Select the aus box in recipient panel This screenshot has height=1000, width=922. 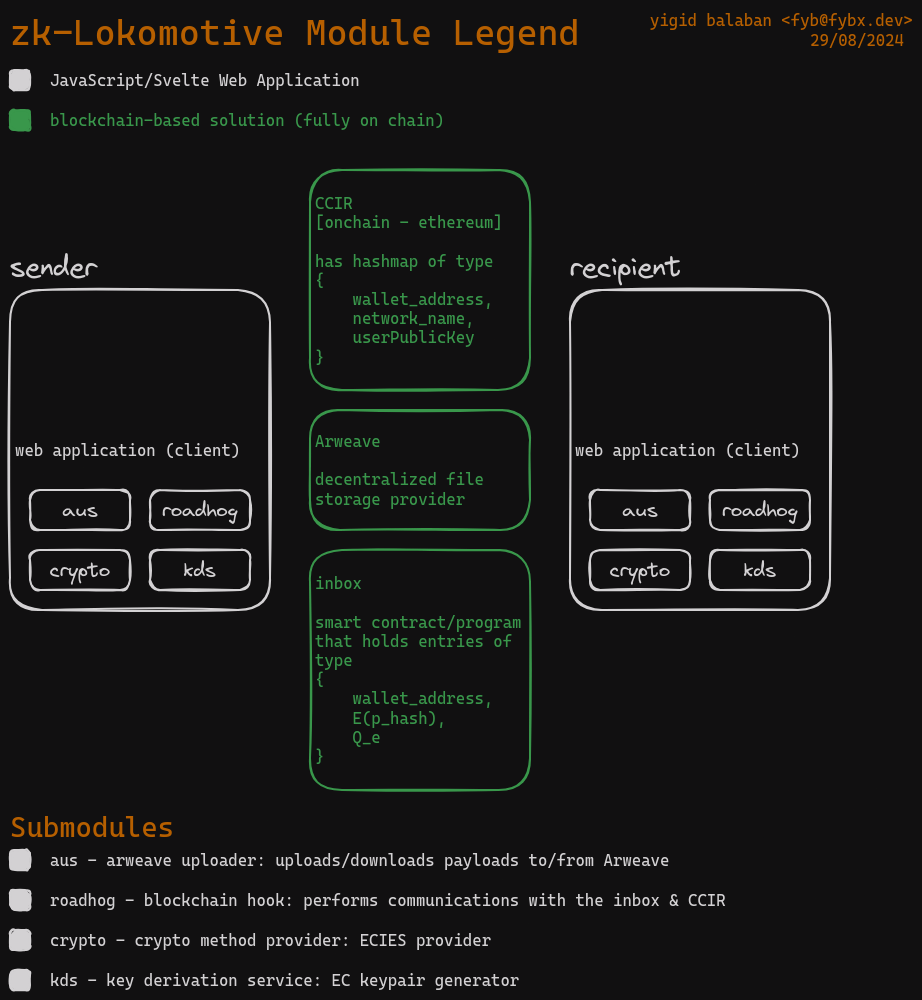coord(640,510)
